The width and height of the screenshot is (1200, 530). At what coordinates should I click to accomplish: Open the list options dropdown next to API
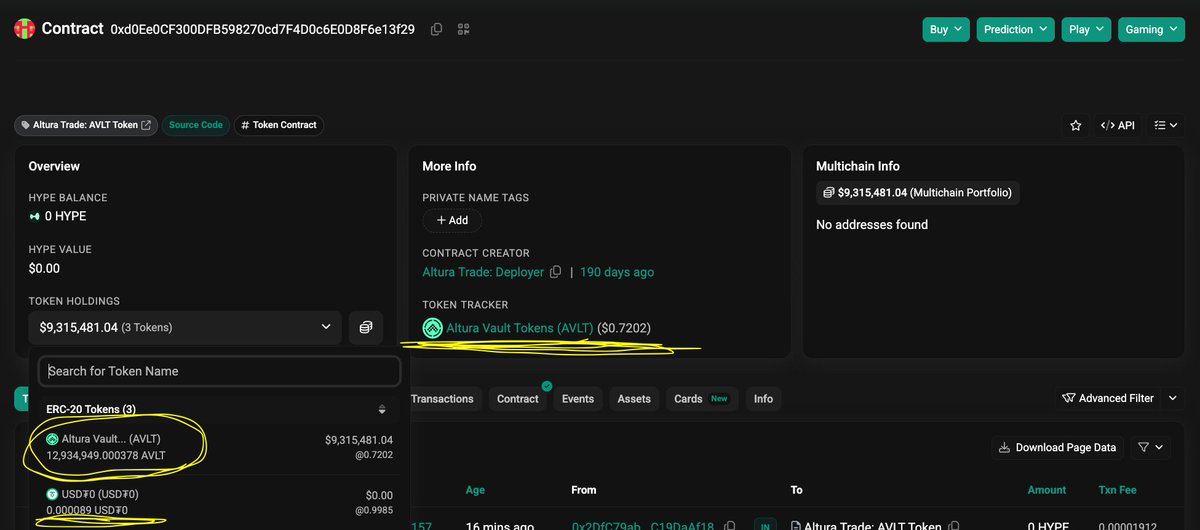point(1165,125)
